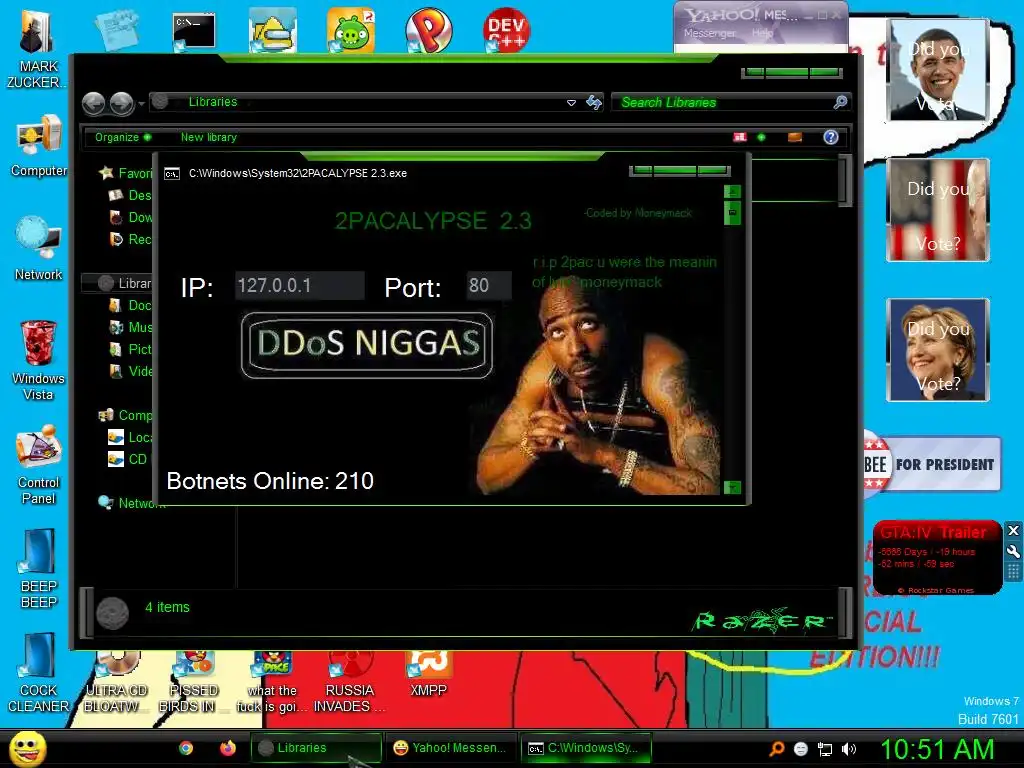Launch Chrome from the taskbar
The width and height of the screenshot is (1024, 768).
click(x=186, y=748)
